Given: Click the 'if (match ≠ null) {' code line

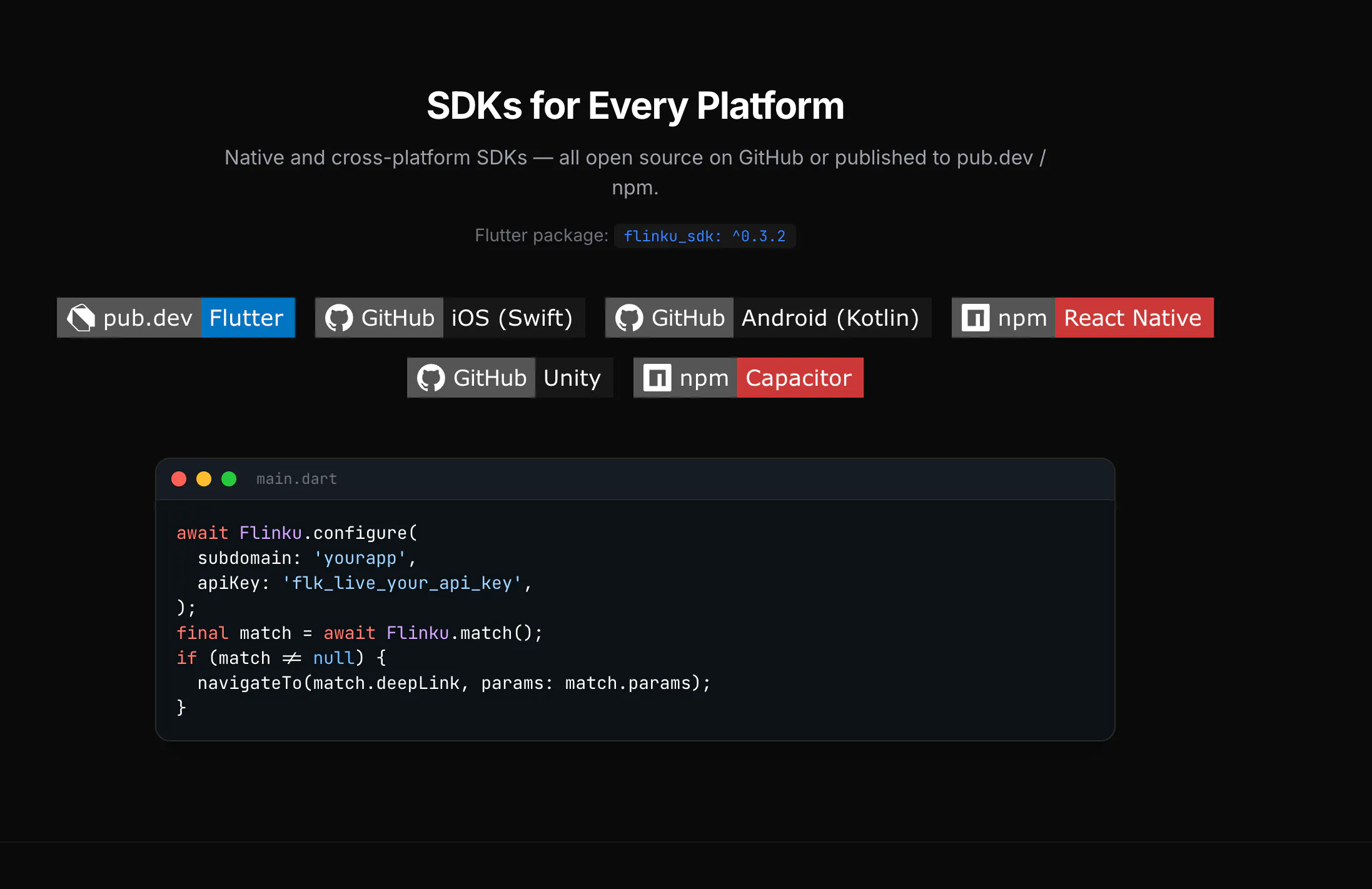Looking at the screenshot, I should tap(281, 658).
